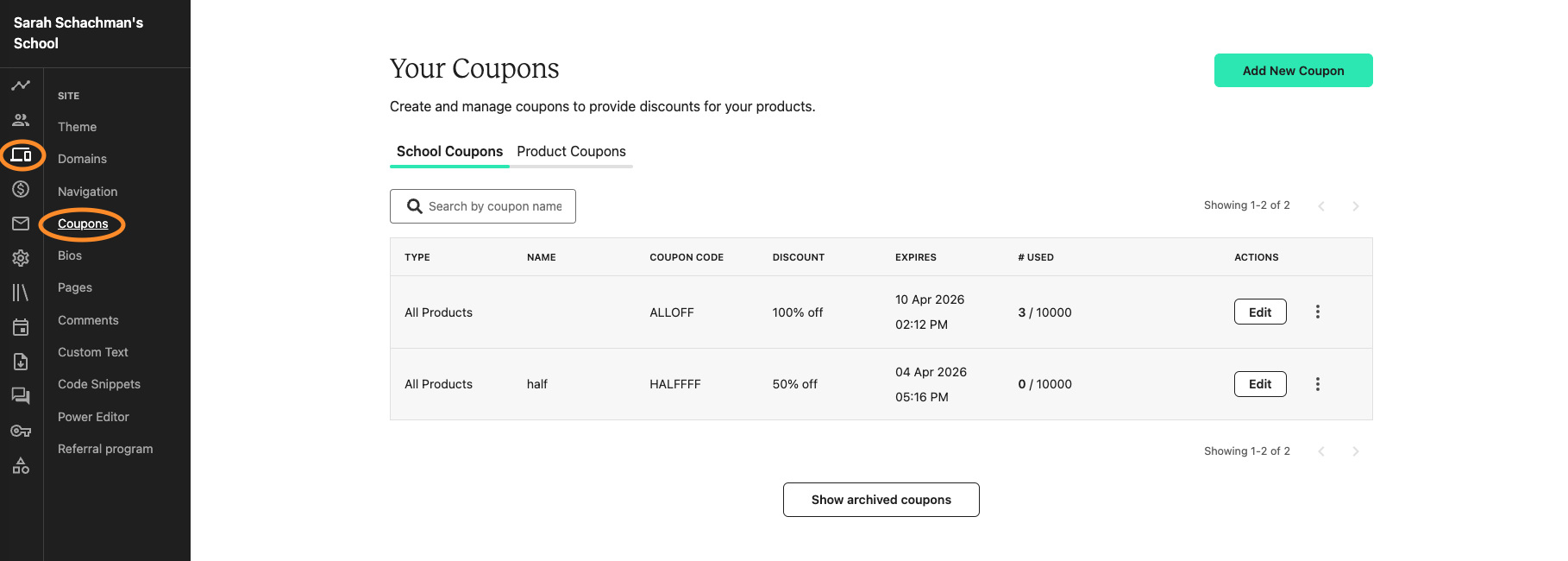Screen dimensions: 1568x561
Task: Click the 10 Apr 2026 expiry date
Action: point(930,299)
